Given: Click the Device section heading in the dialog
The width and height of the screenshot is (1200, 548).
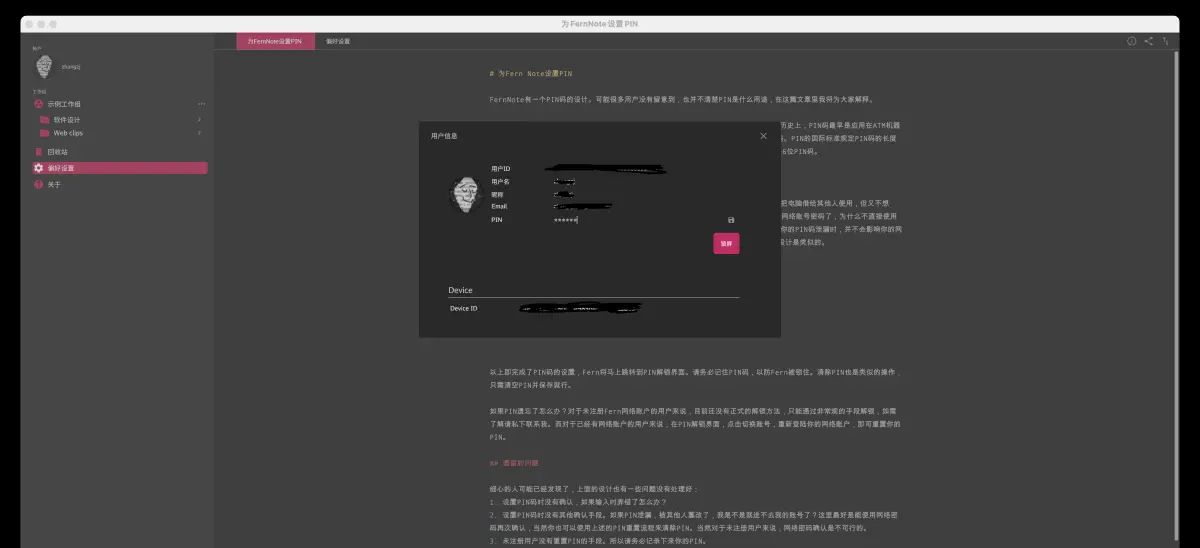Looking at the screenshot, I should pos(460,290).
